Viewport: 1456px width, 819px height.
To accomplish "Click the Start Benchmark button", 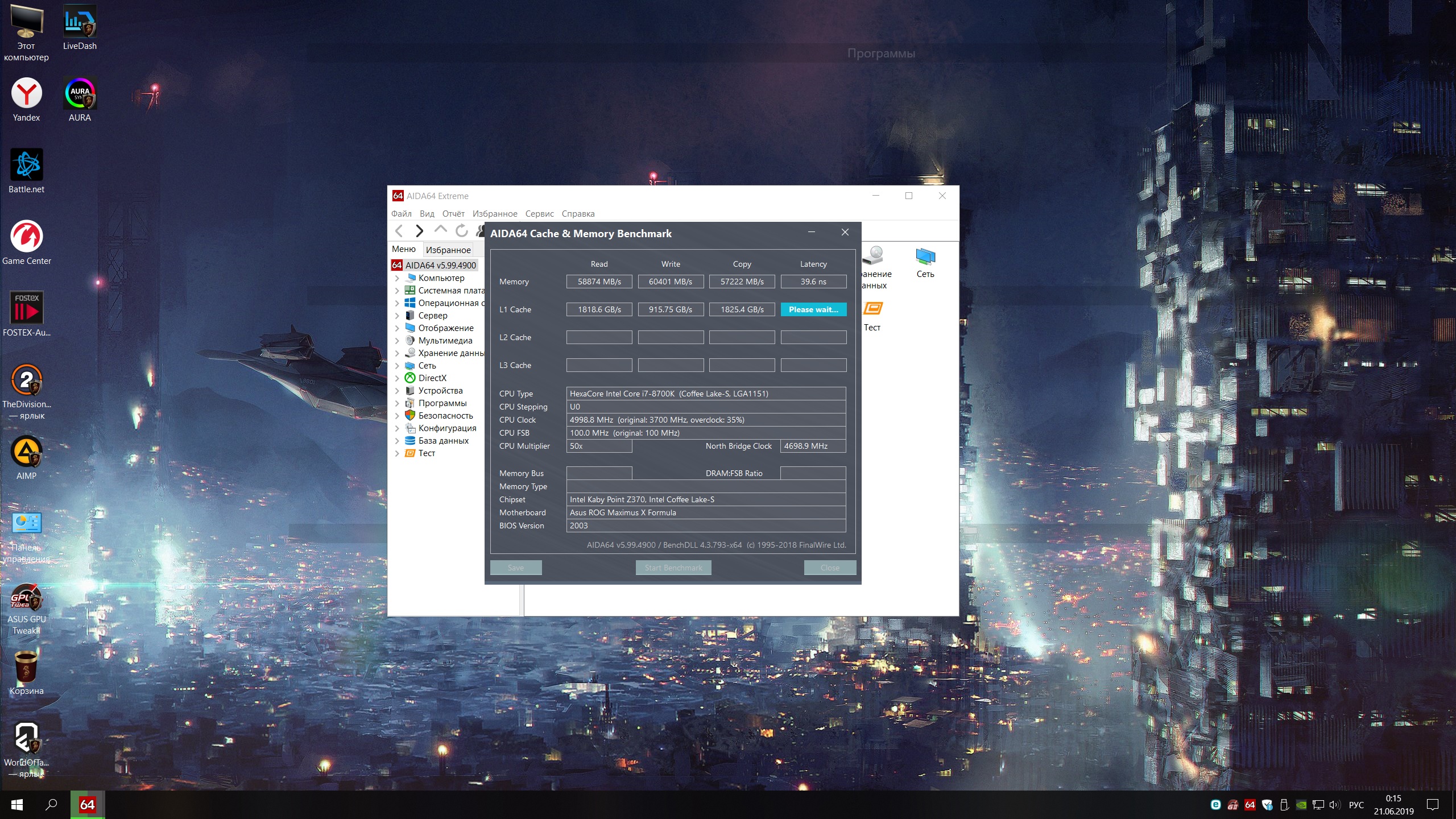I will tap(673, 568).
